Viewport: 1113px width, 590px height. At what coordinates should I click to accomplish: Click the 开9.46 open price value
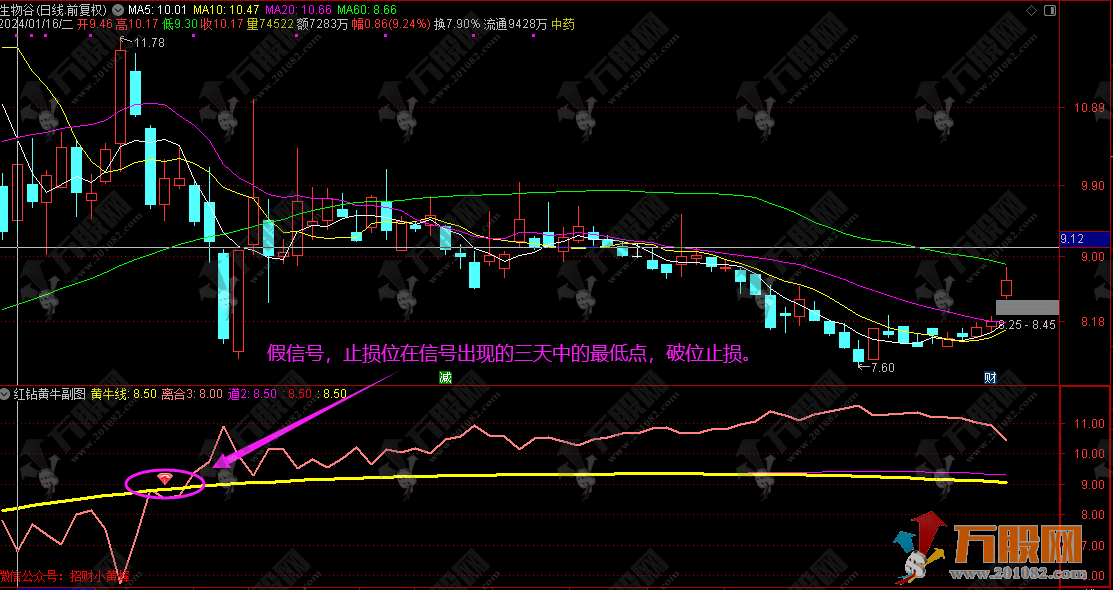pyautogui.click(x=94, y=24)
